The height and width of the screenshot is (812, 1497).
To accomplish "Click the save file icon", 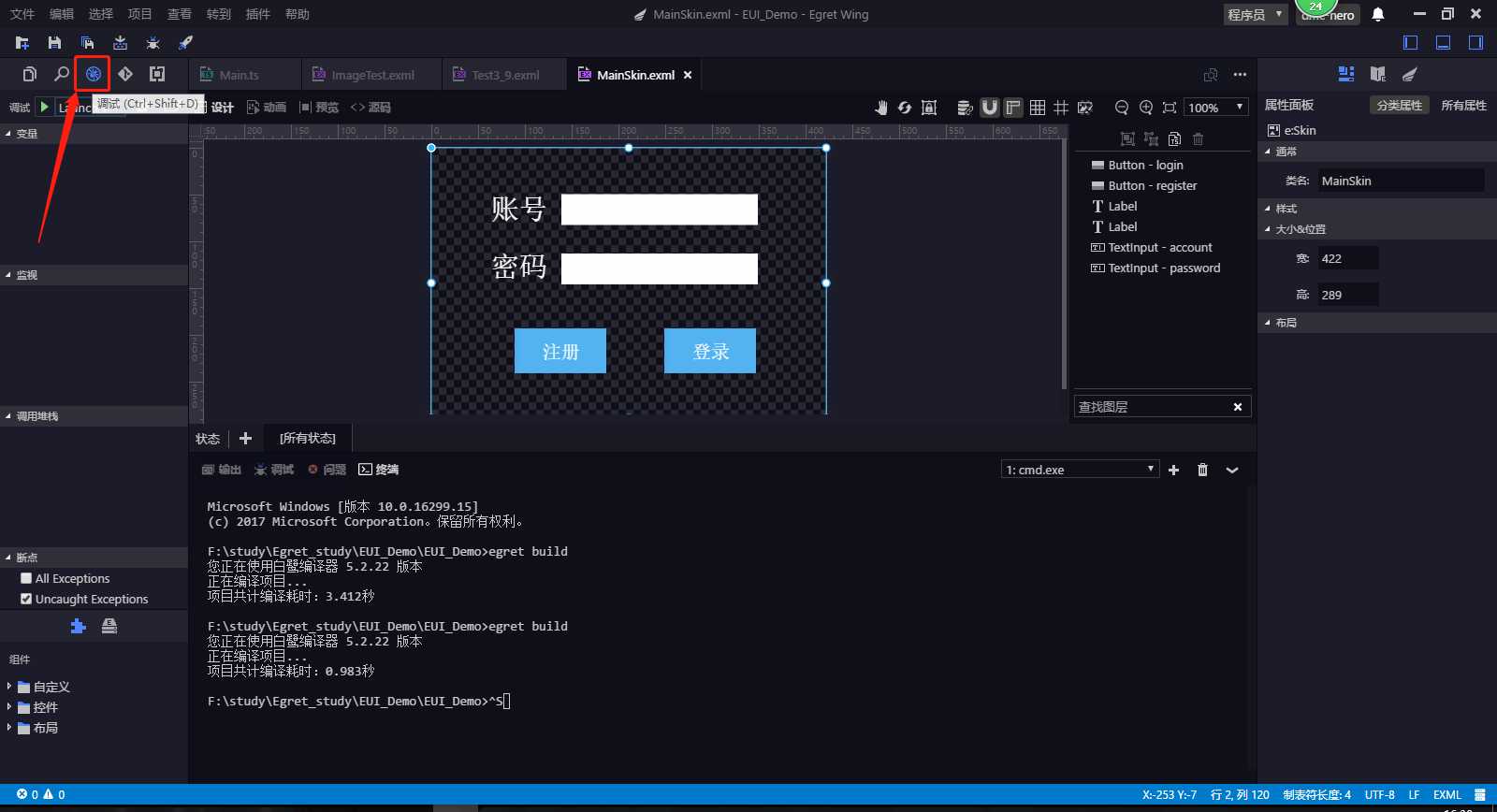I will [54, 43].
